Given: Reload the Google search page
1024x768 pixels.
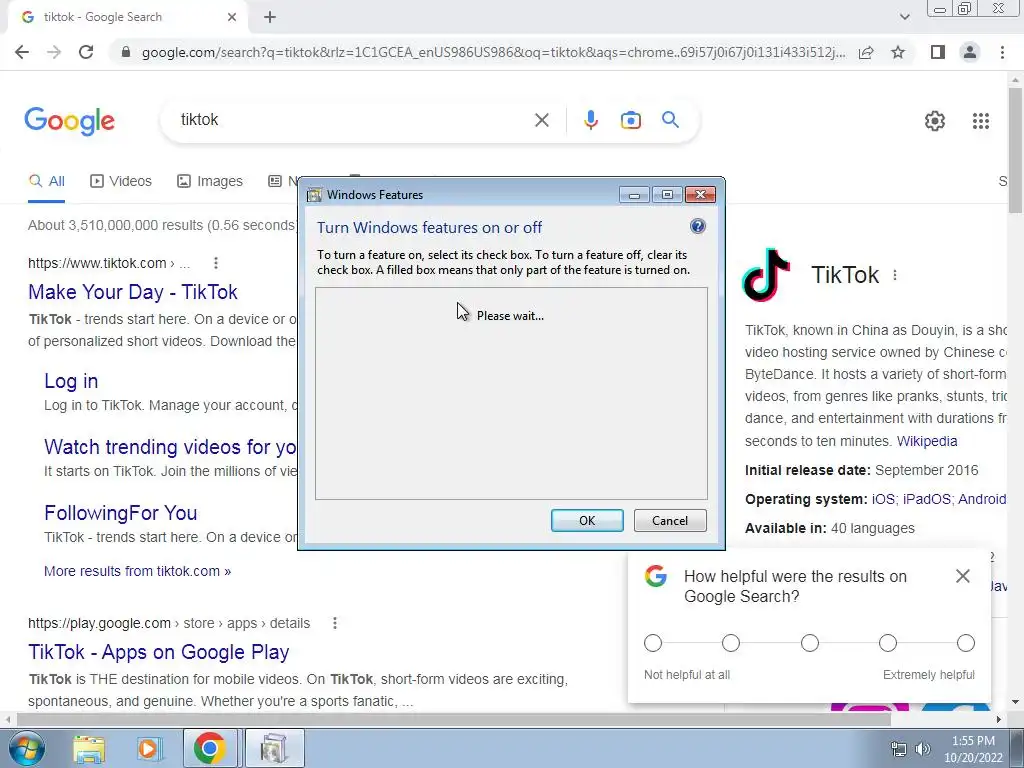Looking at the screenshot, I should click(86, 52).
